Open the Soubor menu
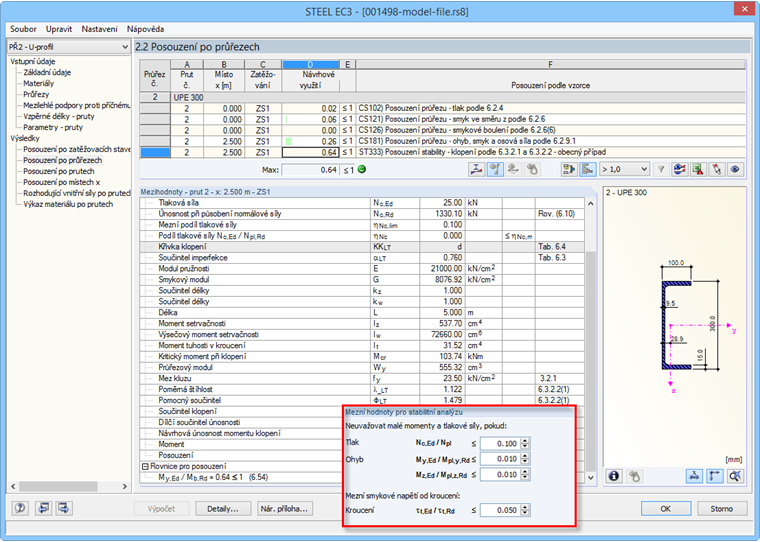The height and width of the screenshot is (542, 760). [x=23, y=29]
